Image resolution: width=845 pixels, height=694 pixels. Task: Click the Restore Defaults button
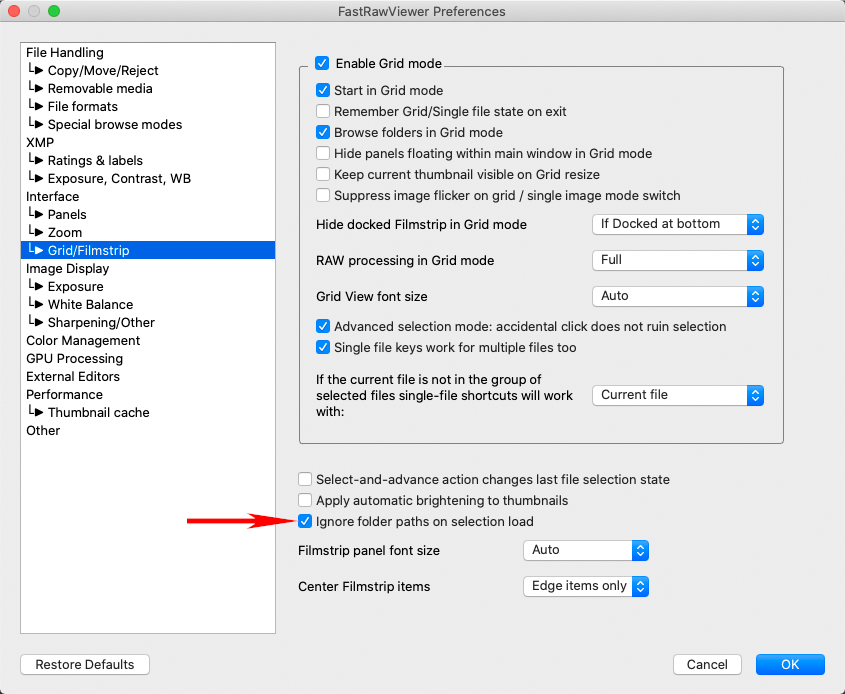pyautogui.click(x=85, y=665)
